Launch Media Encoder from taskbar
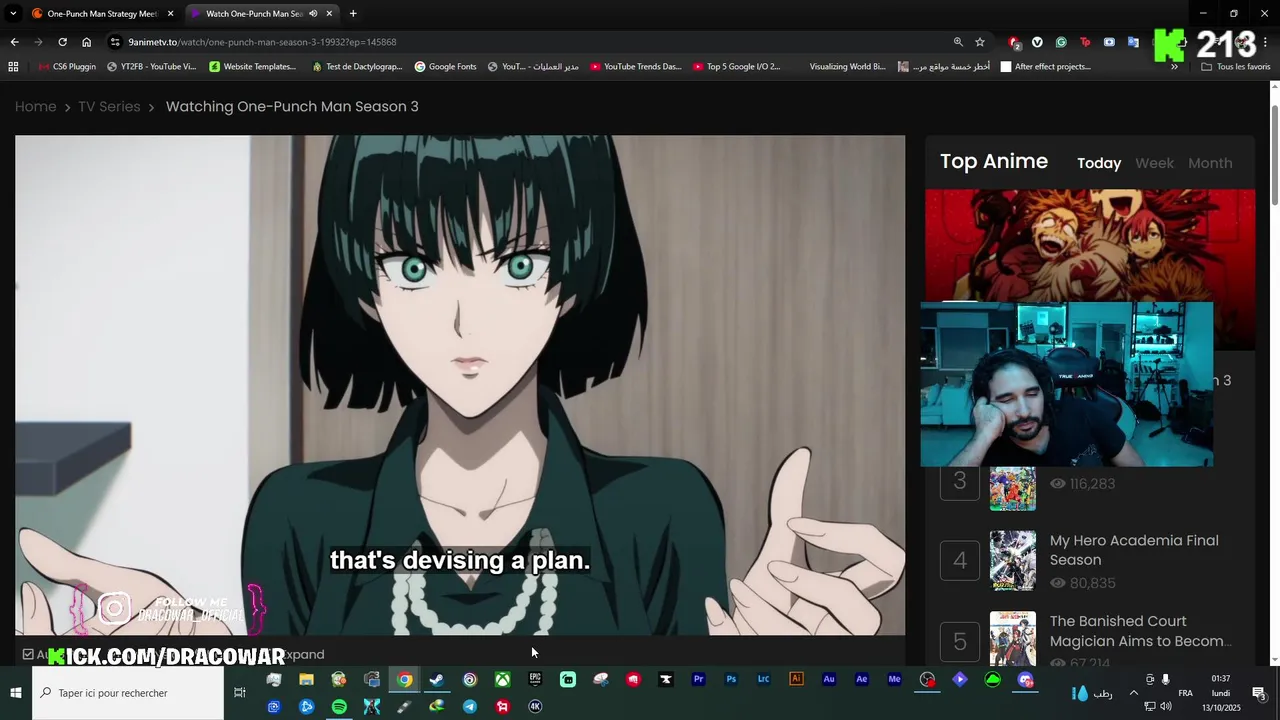Screen dimensions: 1280x720 tap(894, 680)
